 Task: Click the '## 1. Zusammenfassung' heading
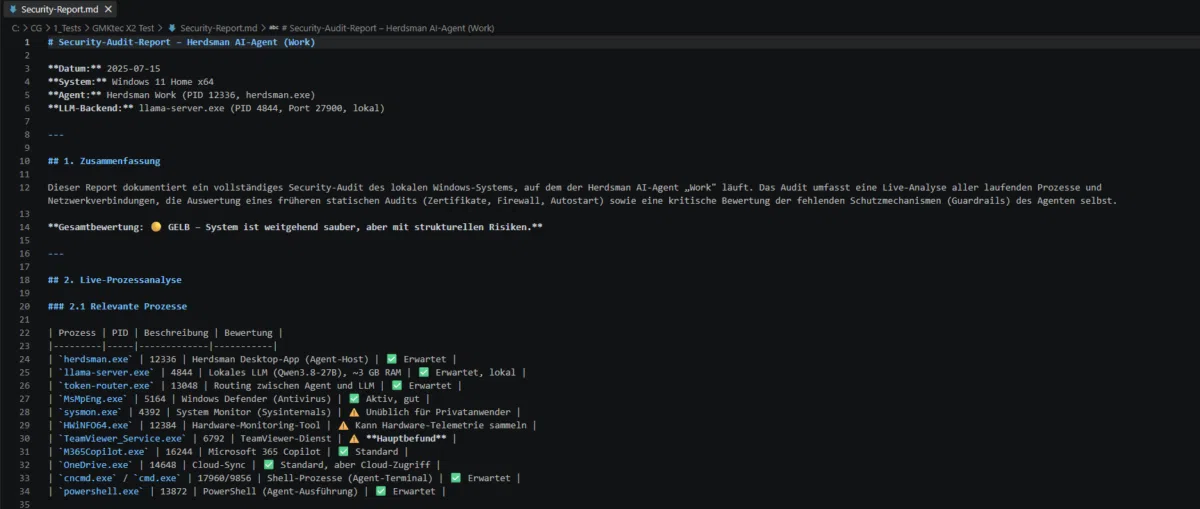coord(104,161)
